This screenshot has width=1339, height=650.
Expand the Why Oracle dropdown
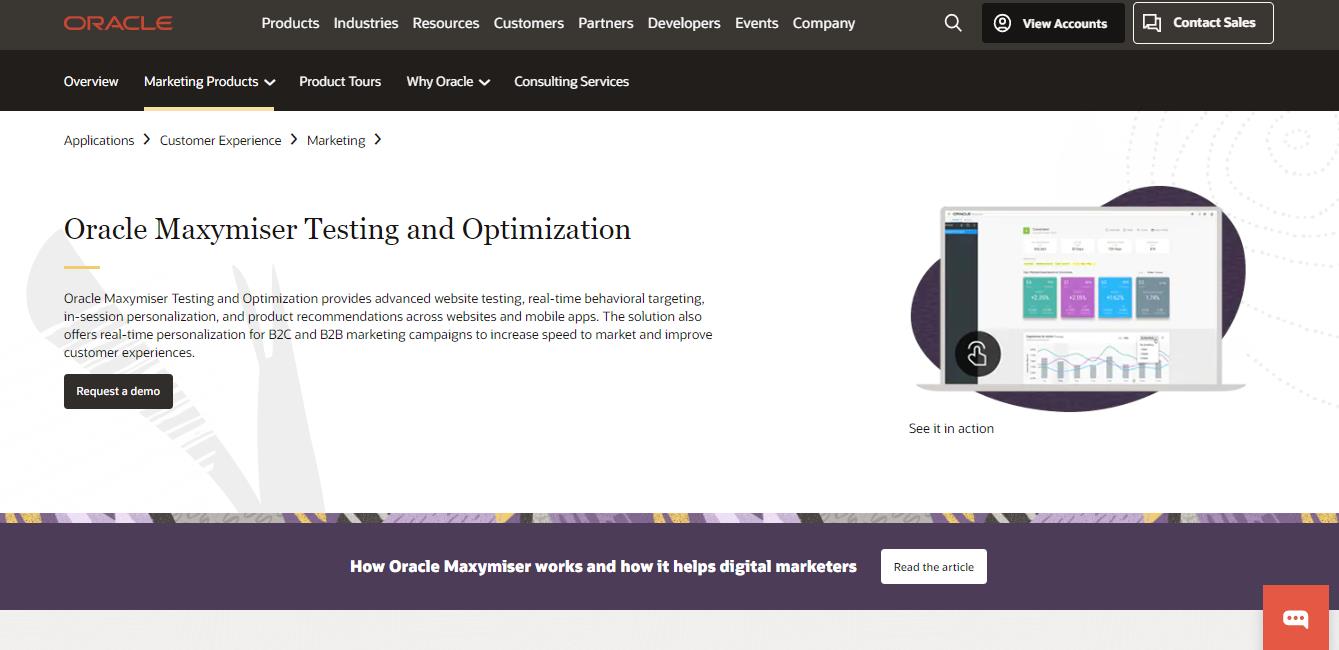[448, 82]
